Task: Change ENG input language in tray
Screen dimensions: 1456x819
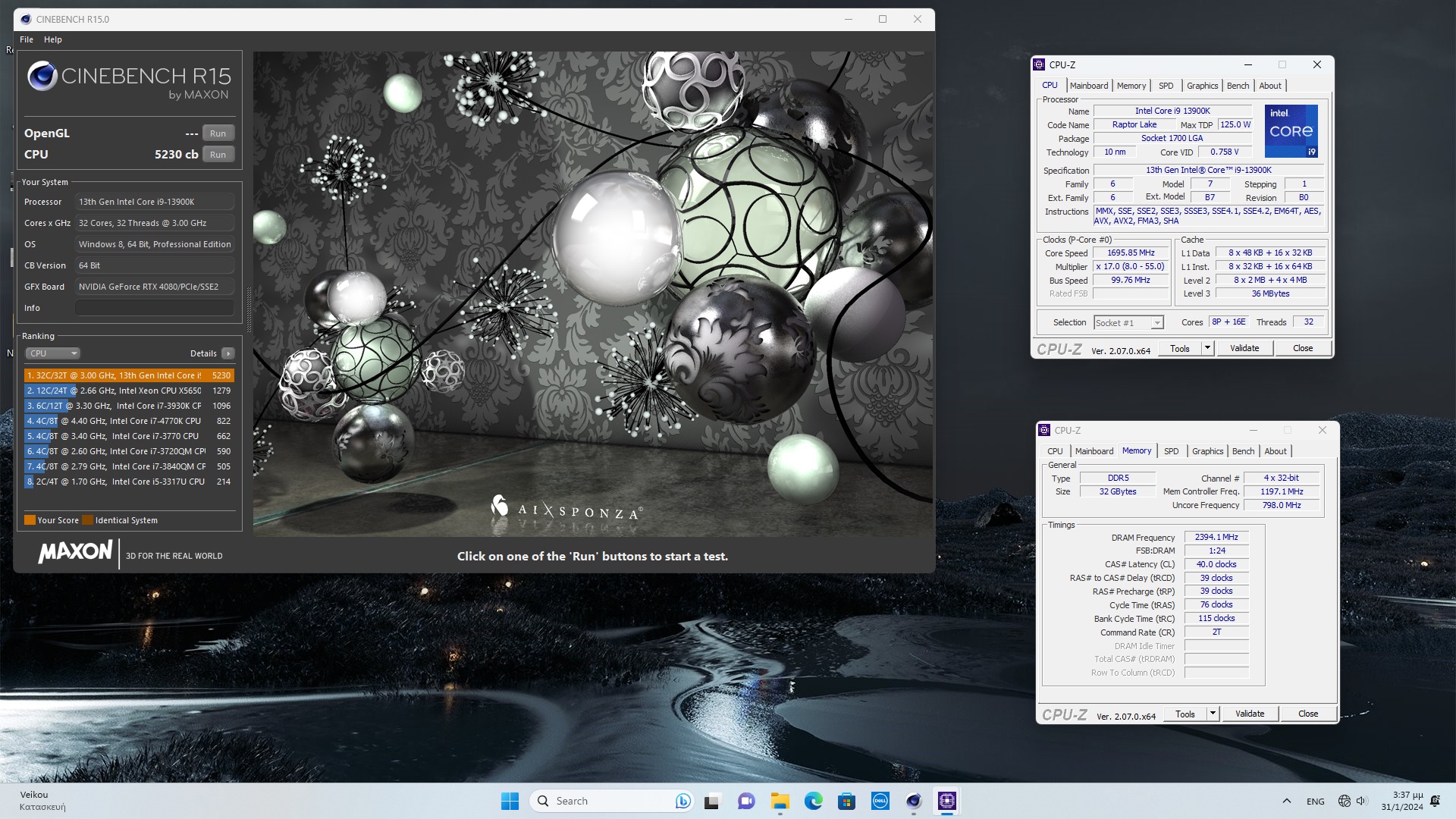Action: (x=1316, y=802)
